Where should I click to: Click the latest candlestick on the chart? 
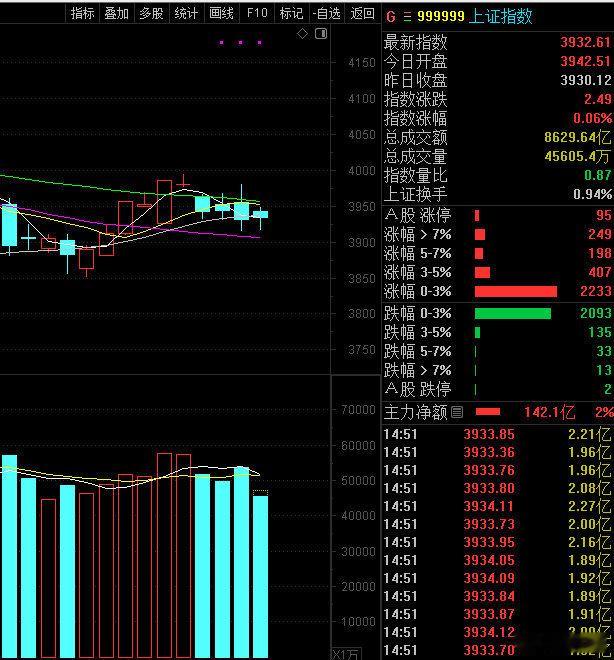tap(260, 215)
